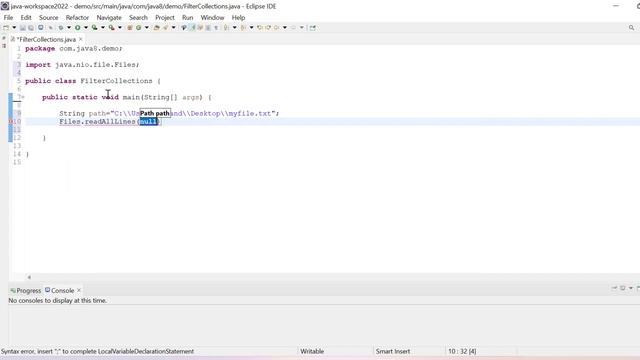Open the Debug dropdown arrow
Viewport: 640px width, 360px height.
coord(69,28)
